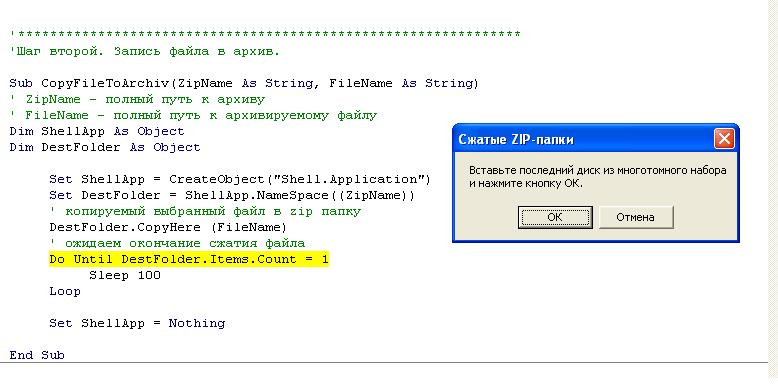
Task: Click the highlighted Do Until DestFolder.Items.Count line
Action: click(189, 259)
